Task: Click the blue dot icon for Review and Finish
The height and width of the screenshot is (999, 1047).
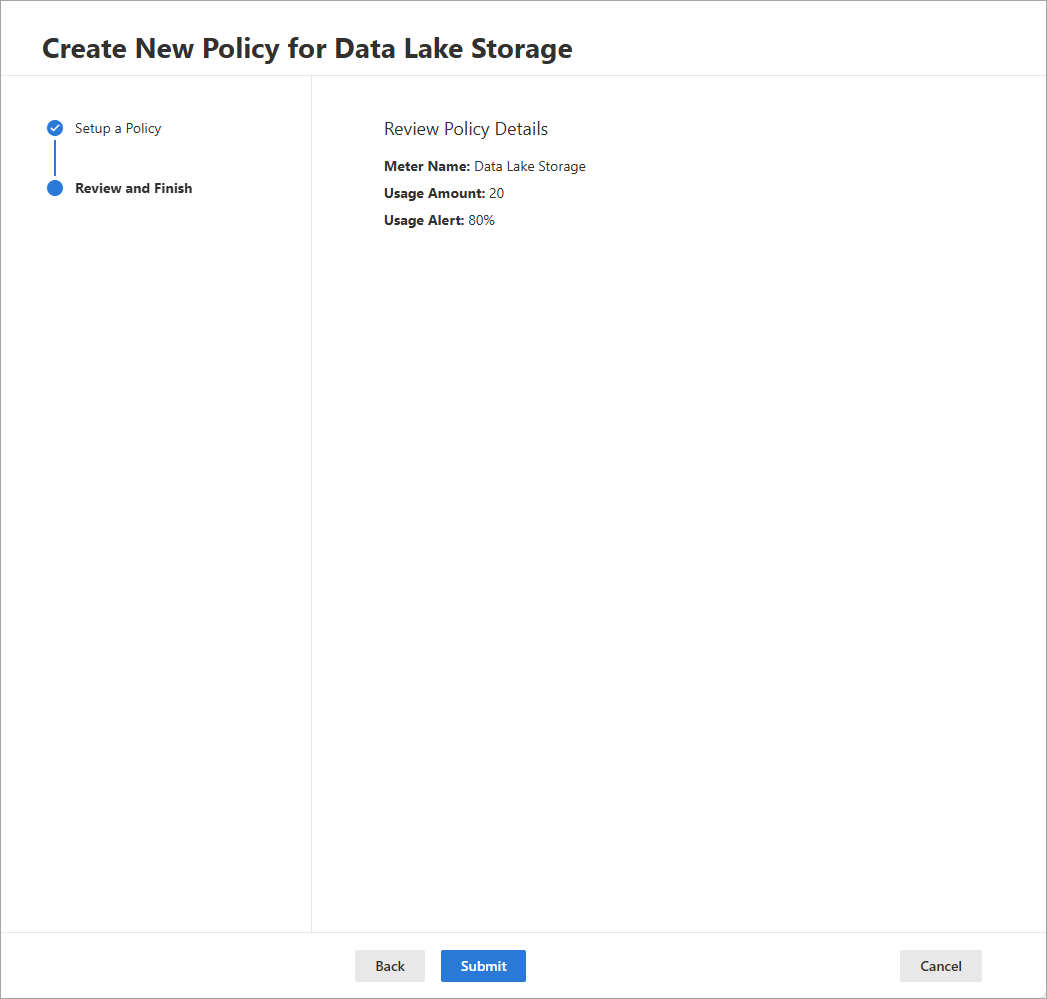Action: [55, 188]
